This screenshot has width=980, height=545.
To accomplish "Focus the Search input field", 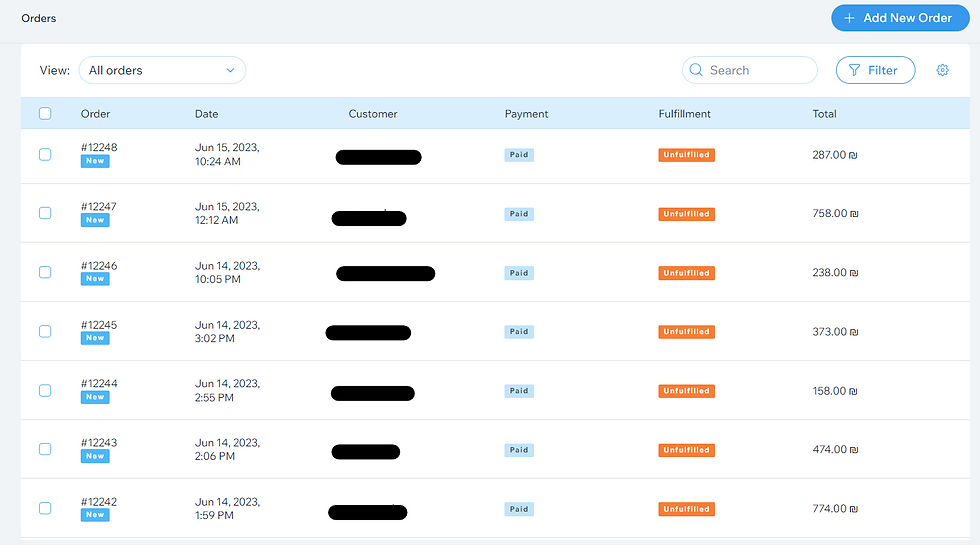I will (x=749, y=70).
